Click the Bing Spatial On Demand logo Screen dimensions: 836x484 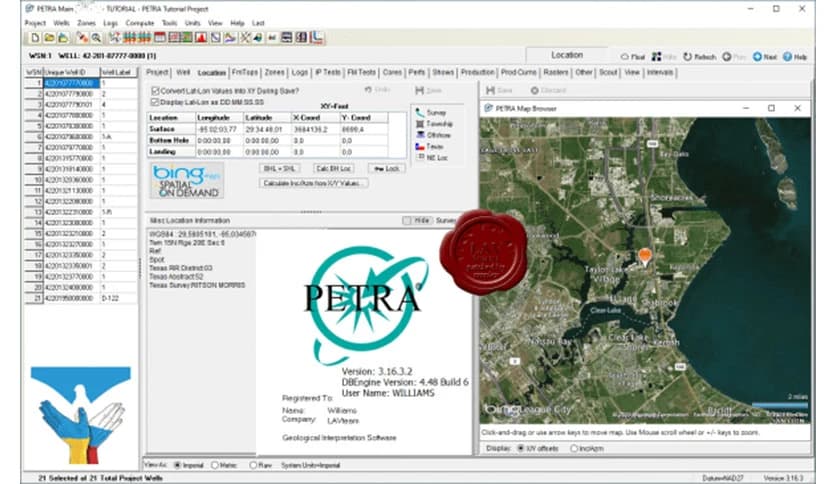tap(187, 181)
